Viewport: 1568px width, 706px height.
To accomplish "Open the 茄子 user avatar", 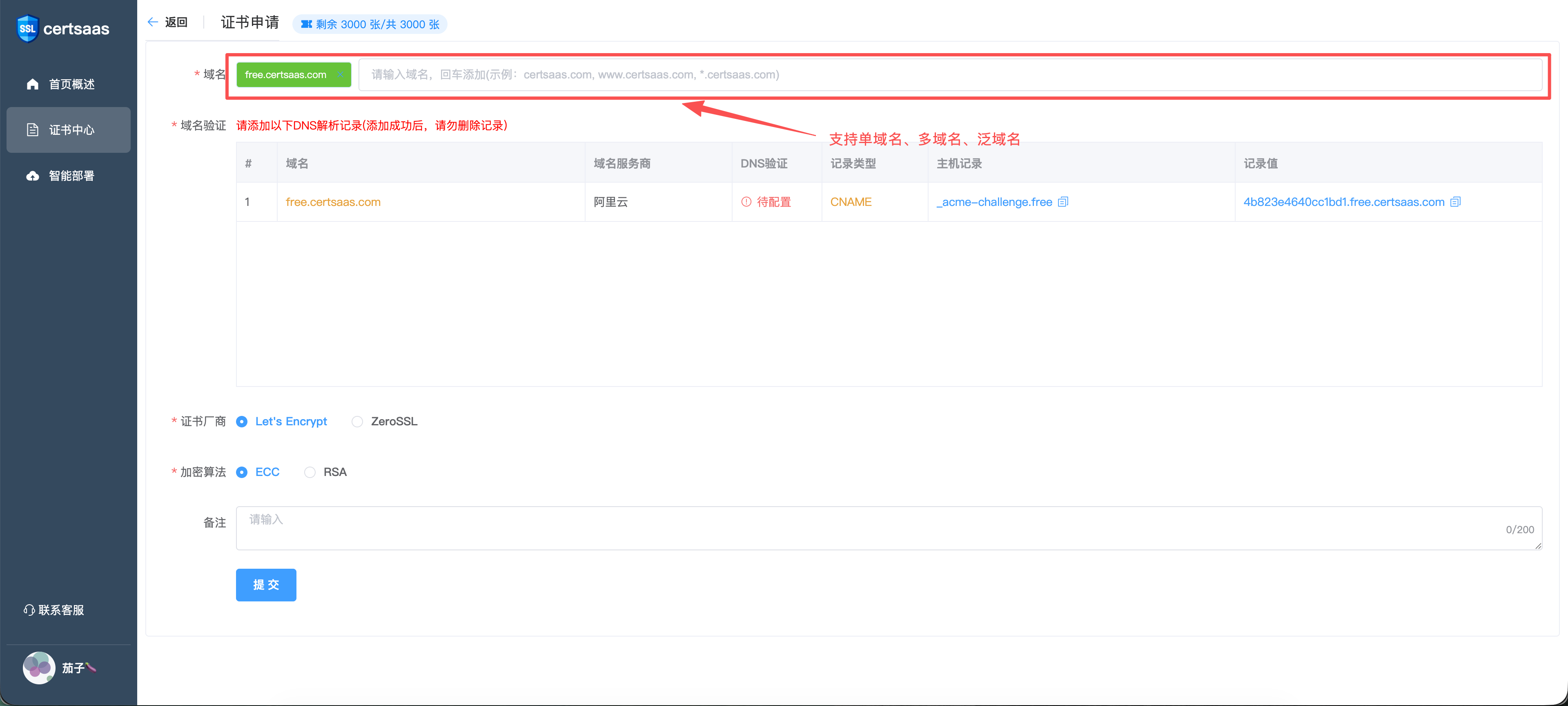I will [39, 668].
